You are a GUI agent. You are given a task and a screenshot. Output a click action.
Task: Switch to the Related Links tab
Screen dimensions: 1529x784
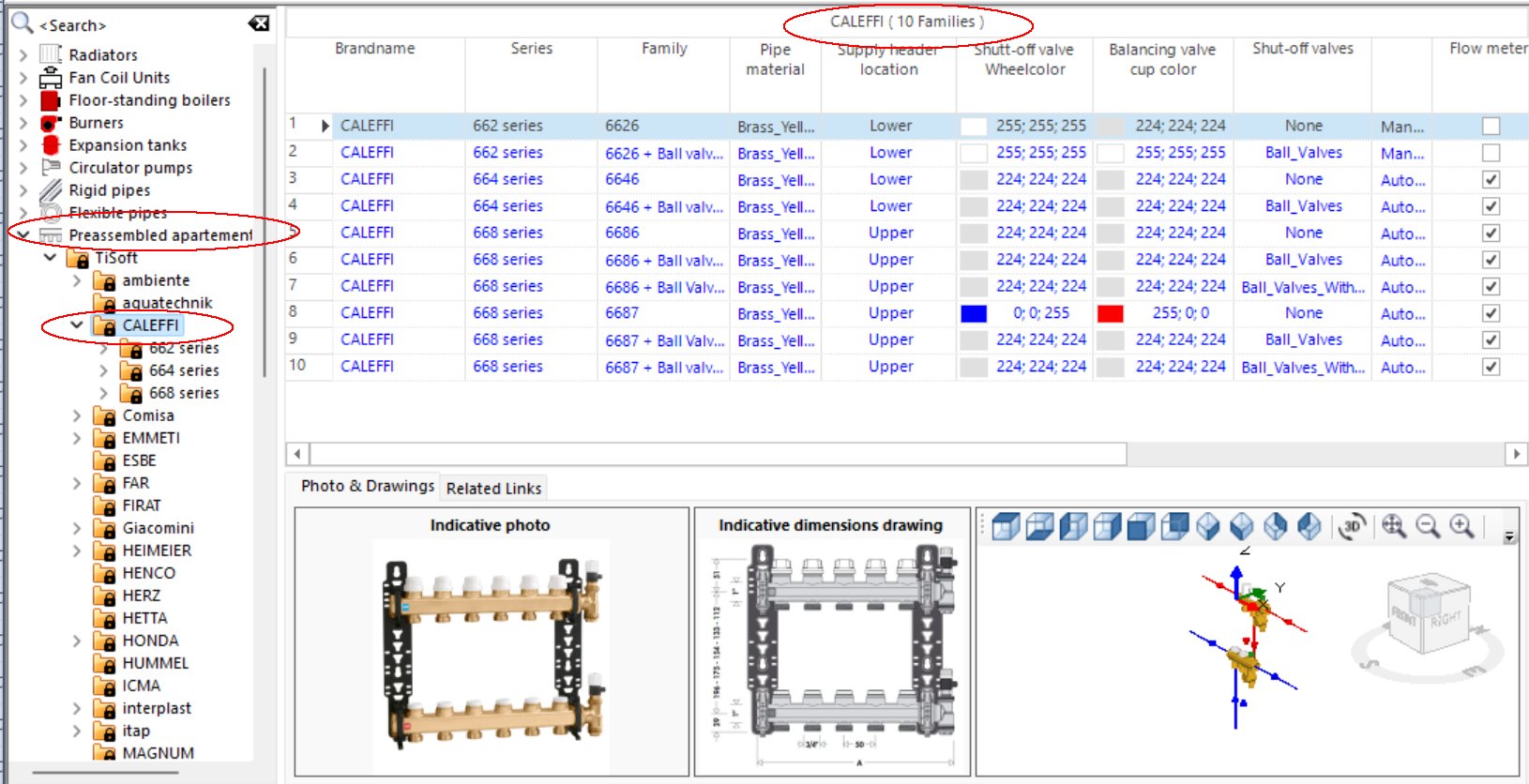(493, 489)
